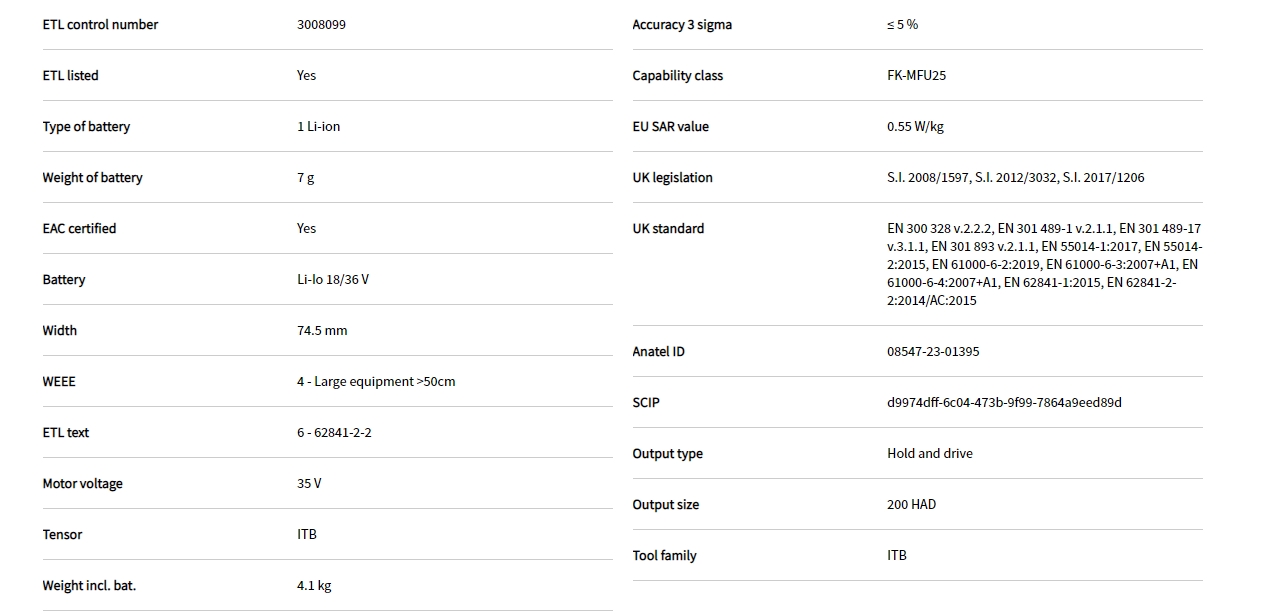Click the EU SAR value 0.55 W/kg
Screen dimensions: 1274x614
click(x=915, y=127)
